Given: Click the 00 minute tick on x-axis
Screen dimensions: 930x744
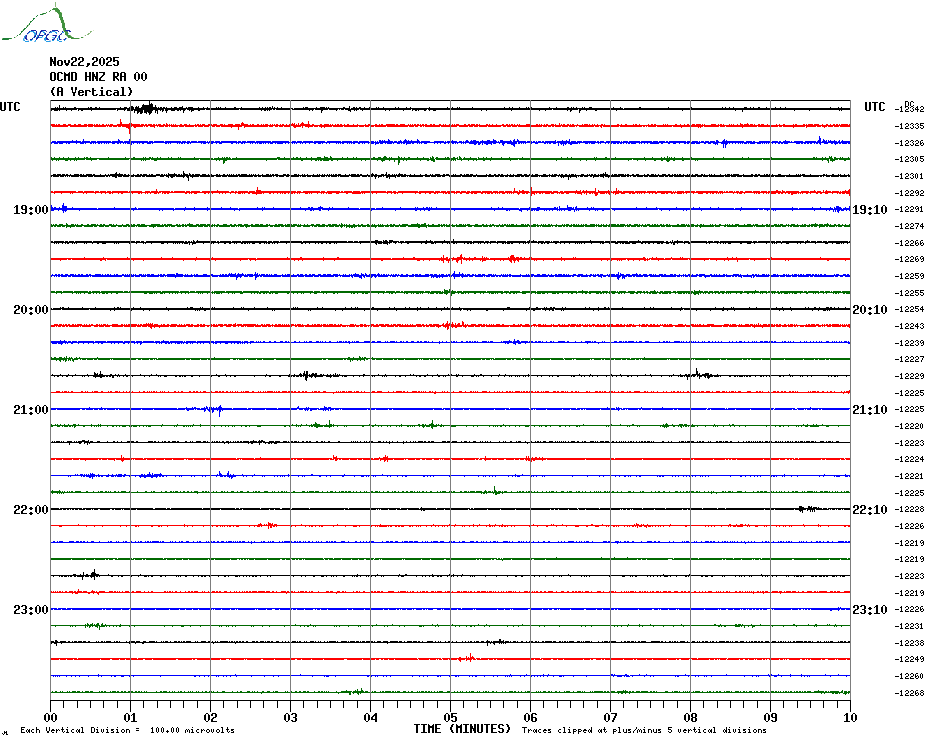Looking at the screenshot, I should (x=51, y=716).
